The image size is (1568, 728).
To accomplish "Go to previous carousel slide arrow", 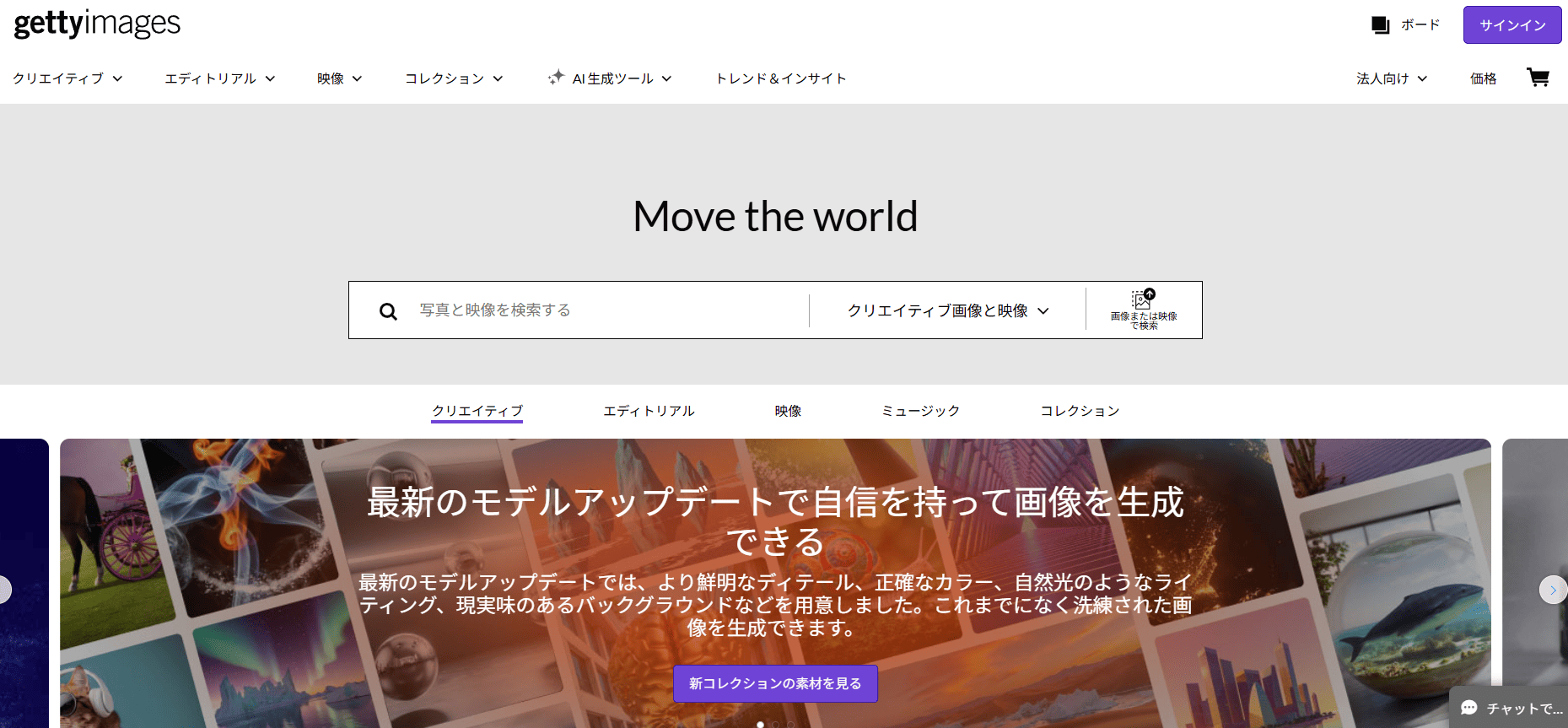I will (x=4, y=590).
